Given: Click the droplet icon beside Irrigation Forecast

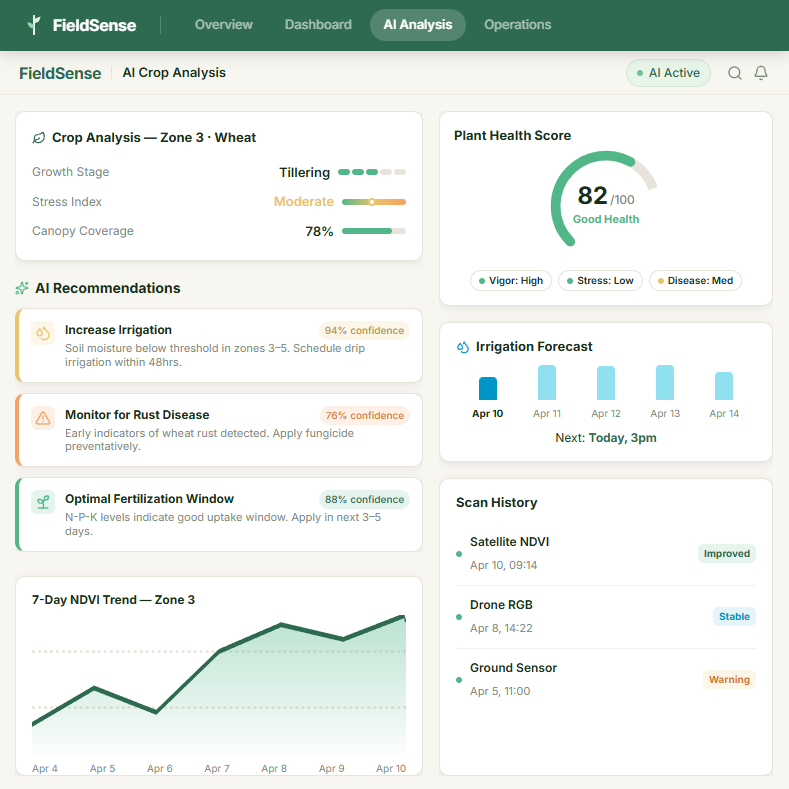Looking at the screenshot, I should click(462, 347).
